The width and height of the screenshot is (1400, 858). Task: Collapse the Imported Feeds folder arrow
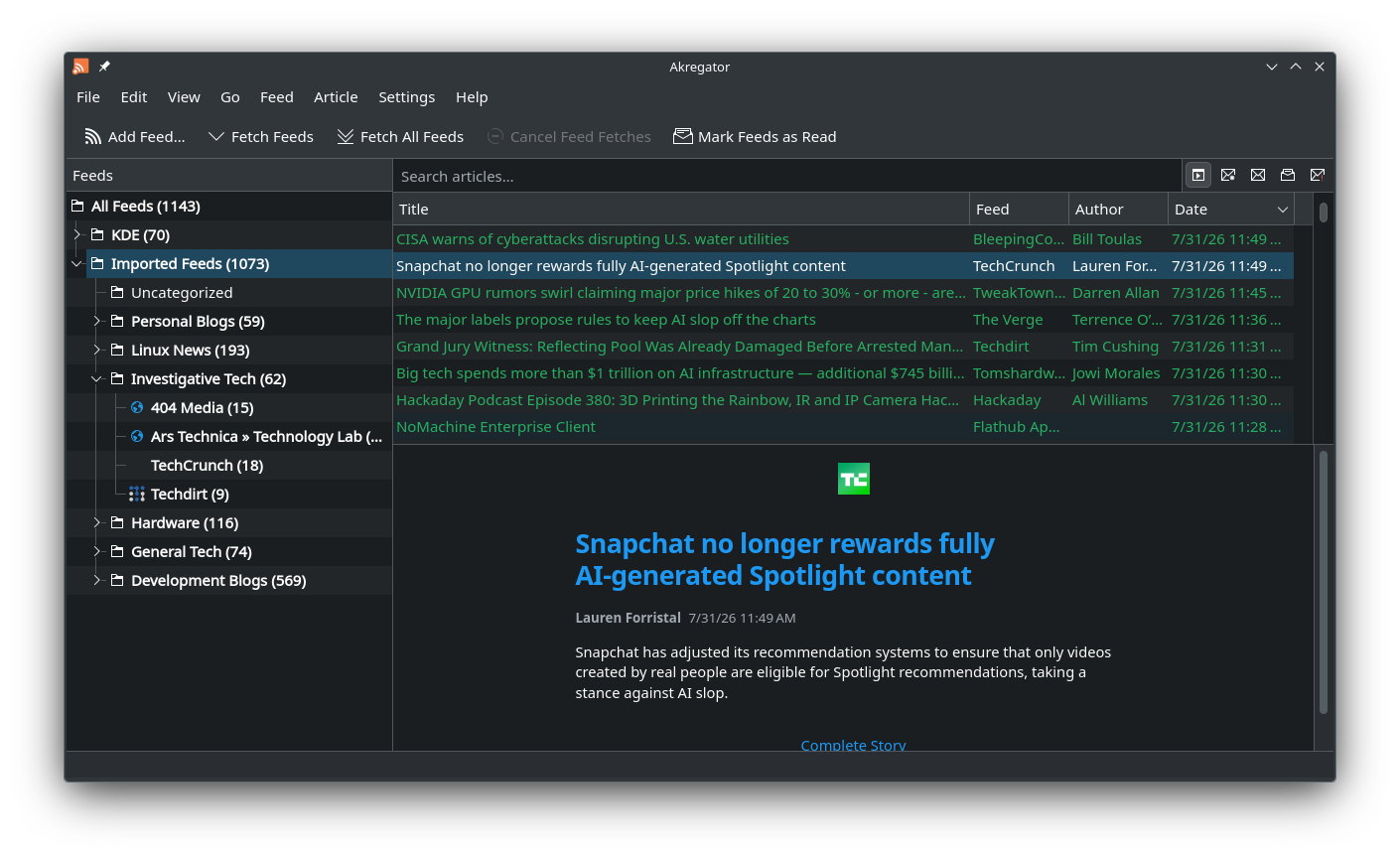[x=77, y=263]
